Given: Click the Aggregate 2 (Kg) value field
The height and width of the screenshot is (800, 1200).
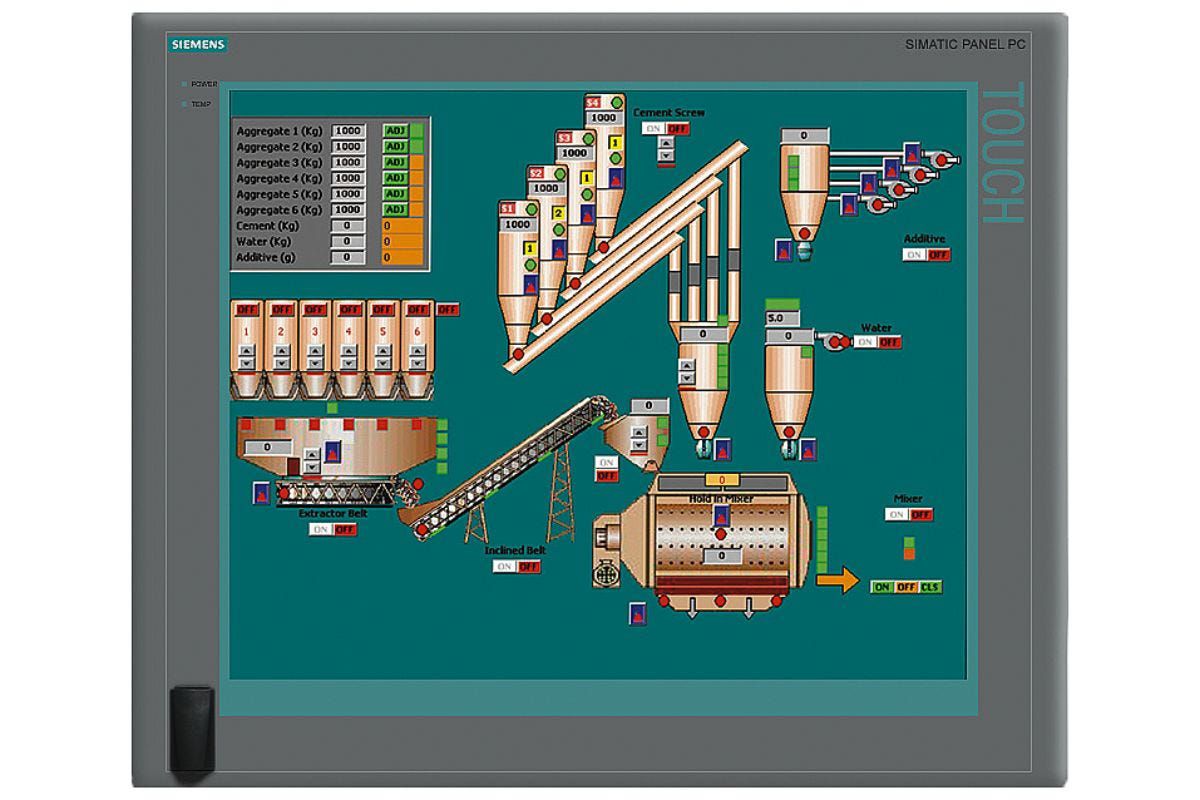Looking at the screenshot, I should pos(348,146).
